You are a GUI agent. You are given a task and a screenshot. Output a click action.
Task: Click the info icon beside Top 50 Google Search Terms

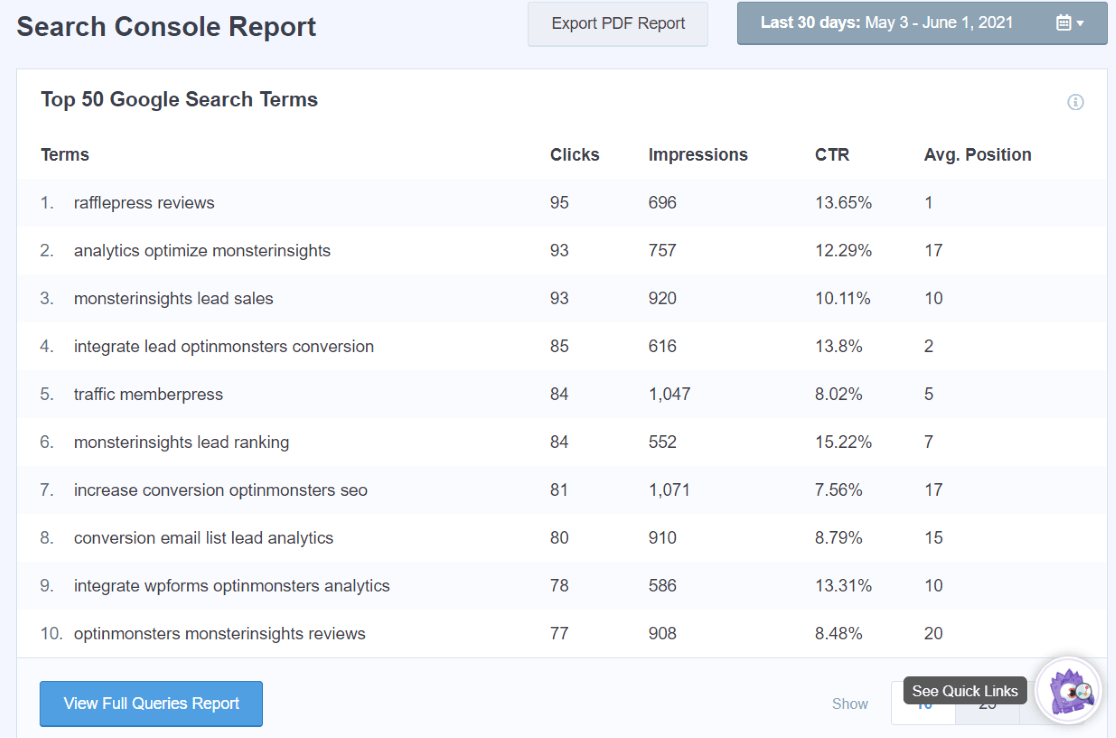pos(1075,102)
